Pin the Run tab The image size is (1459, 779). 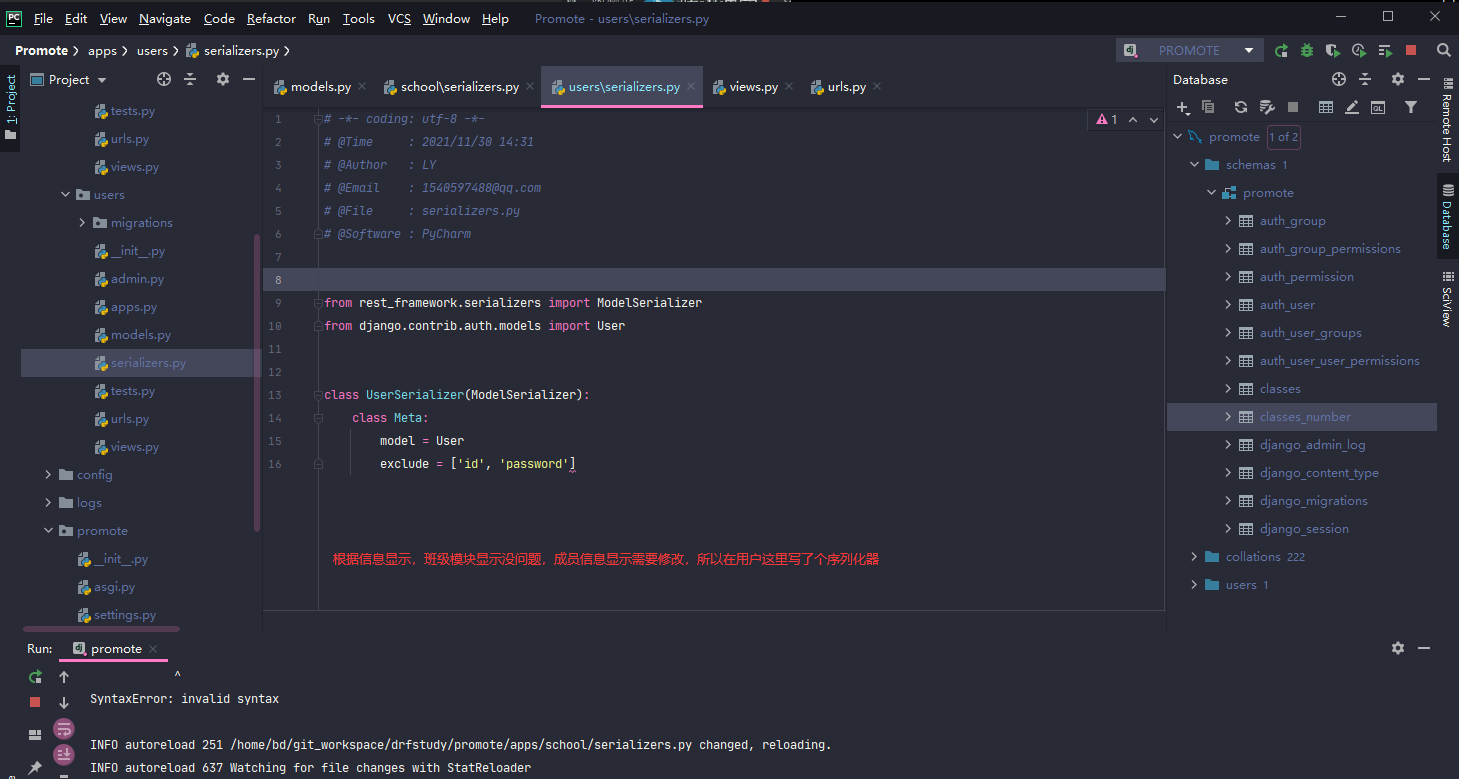click(35, 768)
